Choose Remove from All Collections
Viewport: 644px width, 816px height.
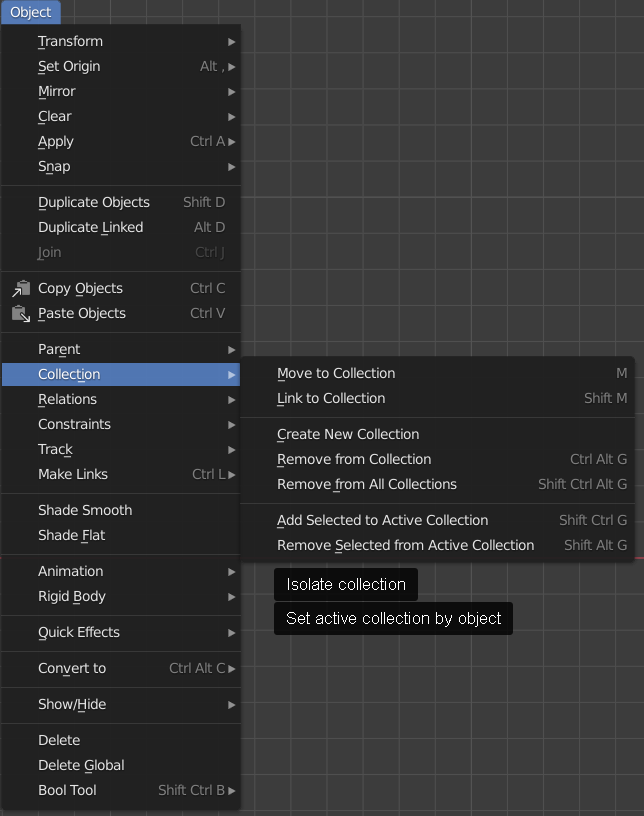click(x=437, y=484)
